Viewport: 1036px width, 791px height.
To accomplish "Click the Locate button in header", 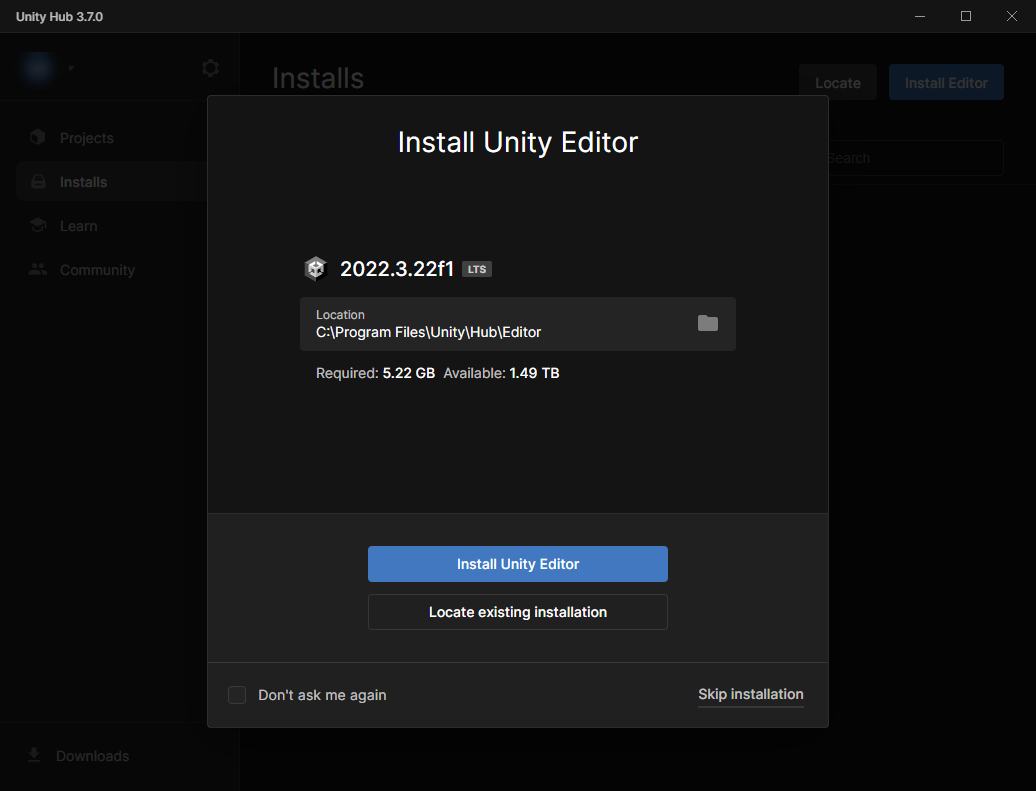I will point(837,83).
